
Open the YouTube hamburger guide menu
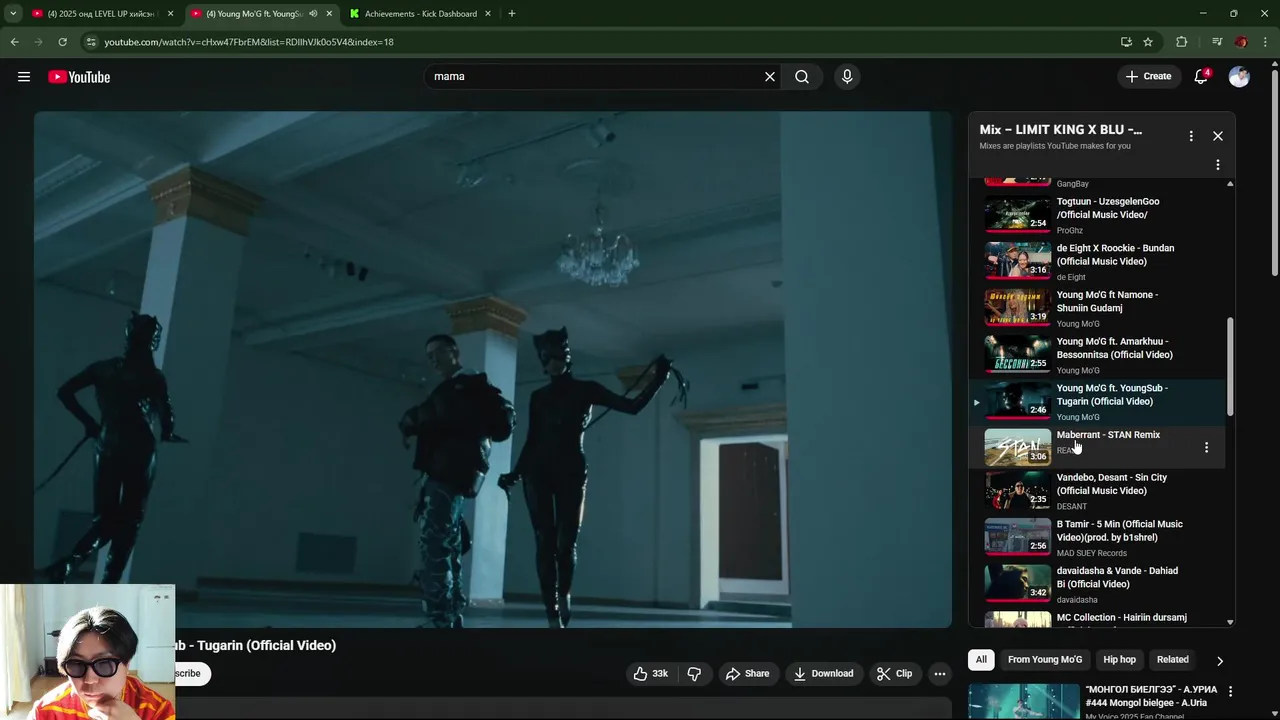[24, 77]
